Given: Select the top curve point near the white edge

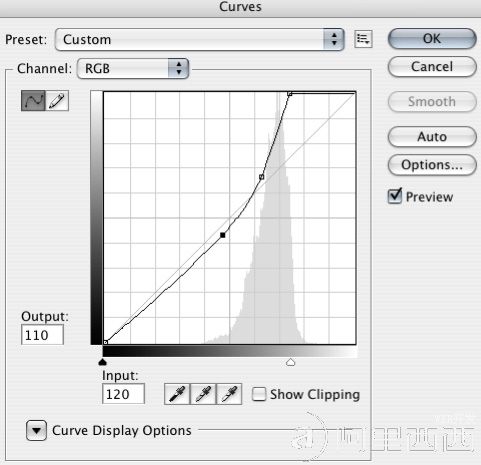Looking at the screenshot, I should (x=290, y=94).
